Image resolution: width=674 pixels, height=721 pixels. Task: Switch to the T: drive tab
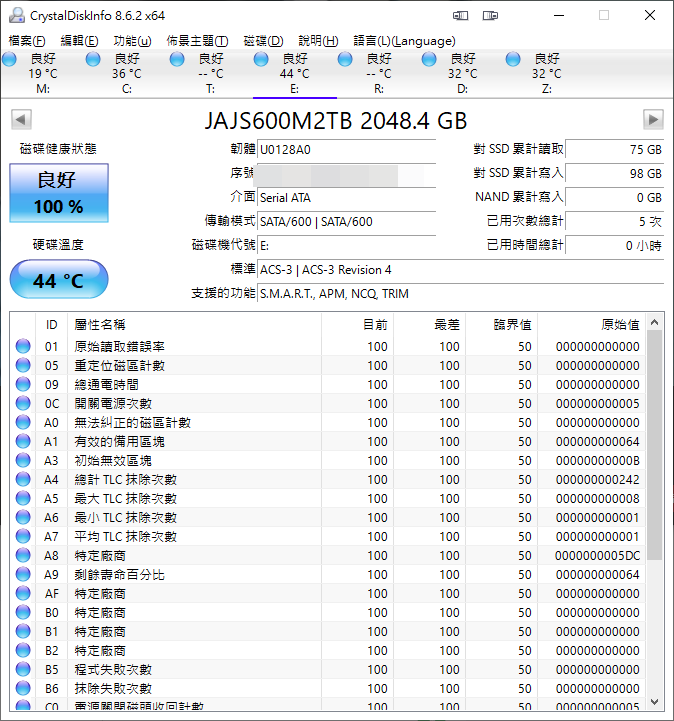point(211,74)
